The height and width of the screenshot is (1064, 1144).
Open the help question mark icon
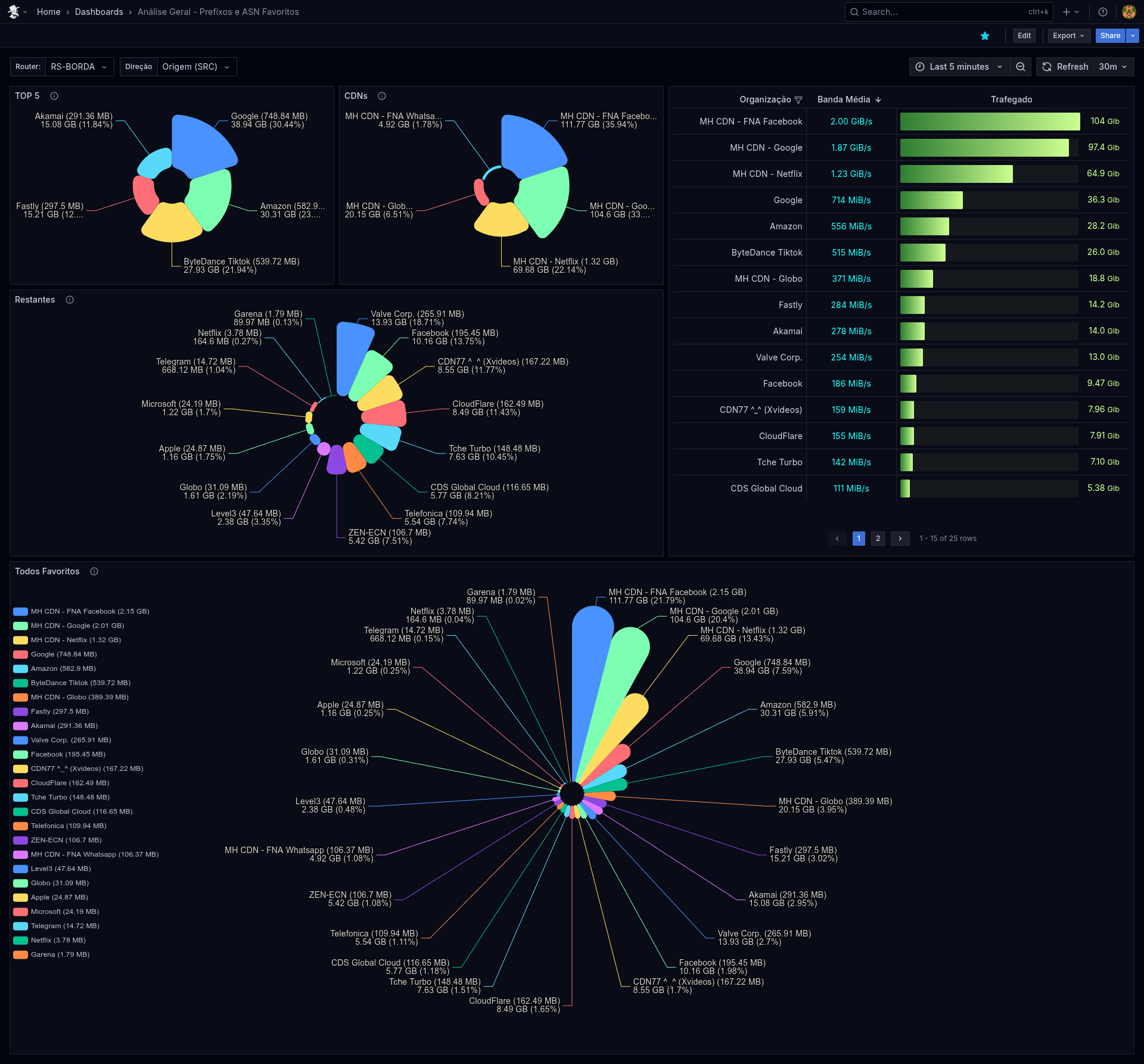[x=1103, y=12]
